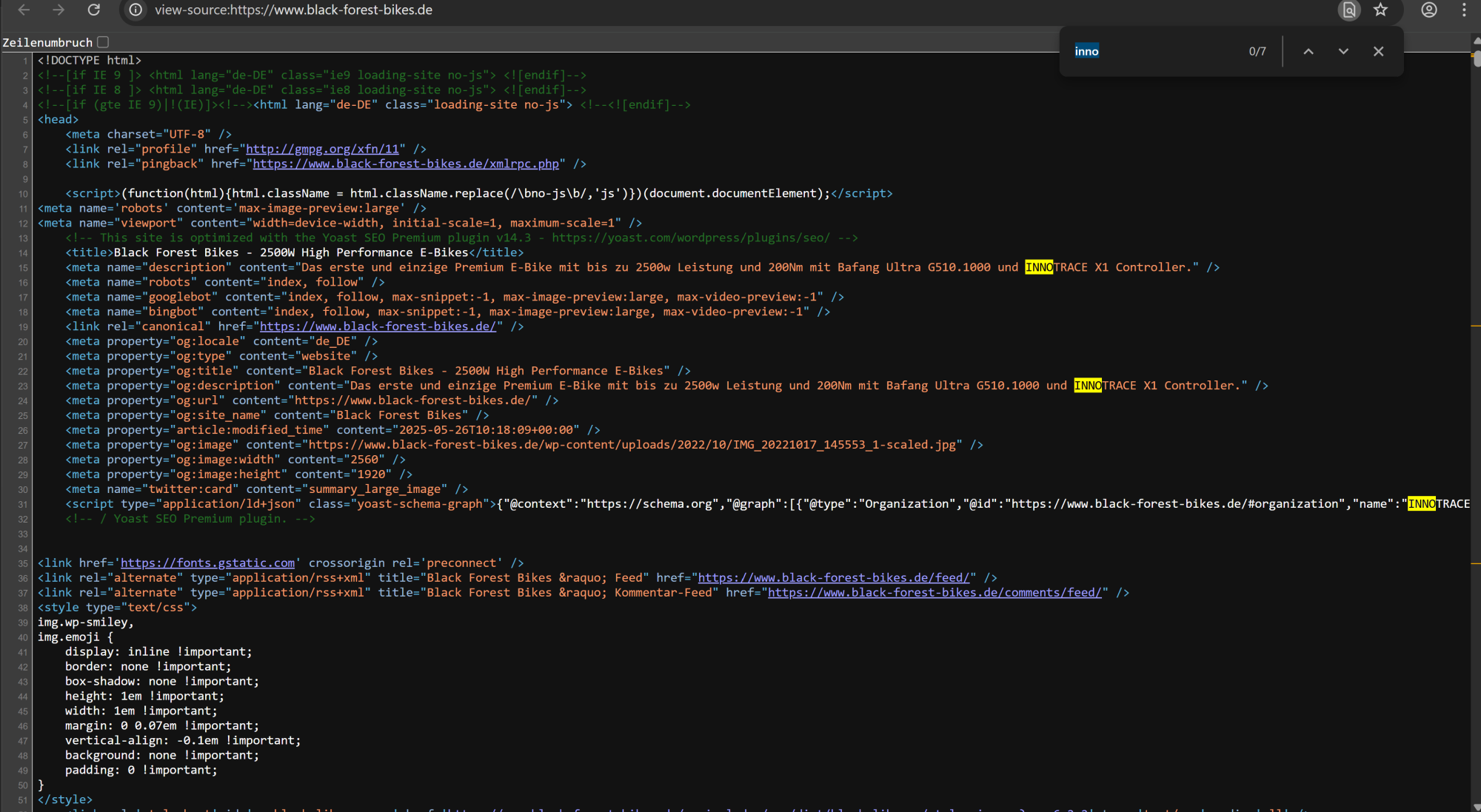This screenshot has height=812, width=1481.
Task: Go to previous find result
Action: pos(1308,51)
